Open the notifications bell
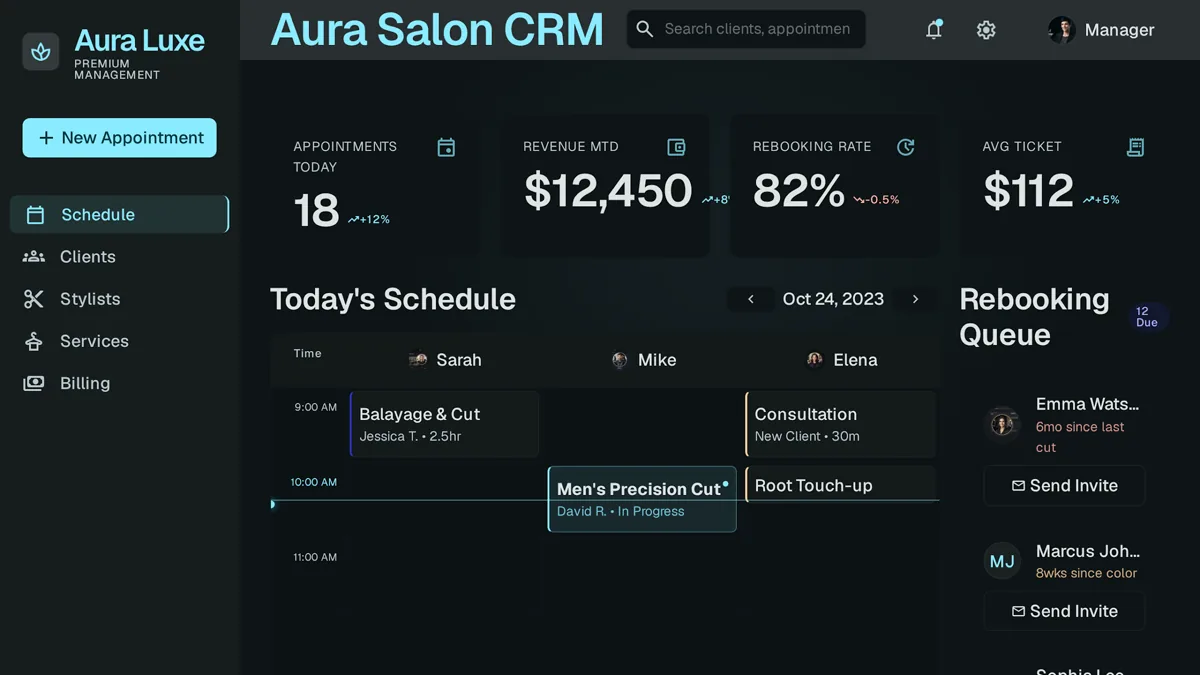This screenshot has width=1200, height=675. [x=934, y=30]
